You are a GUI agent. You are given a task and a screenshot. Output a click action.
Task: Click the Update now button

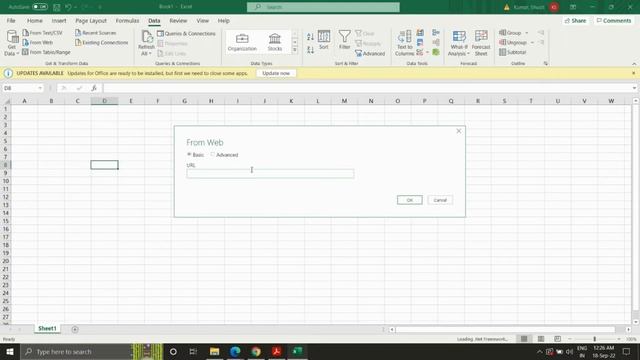276,73
